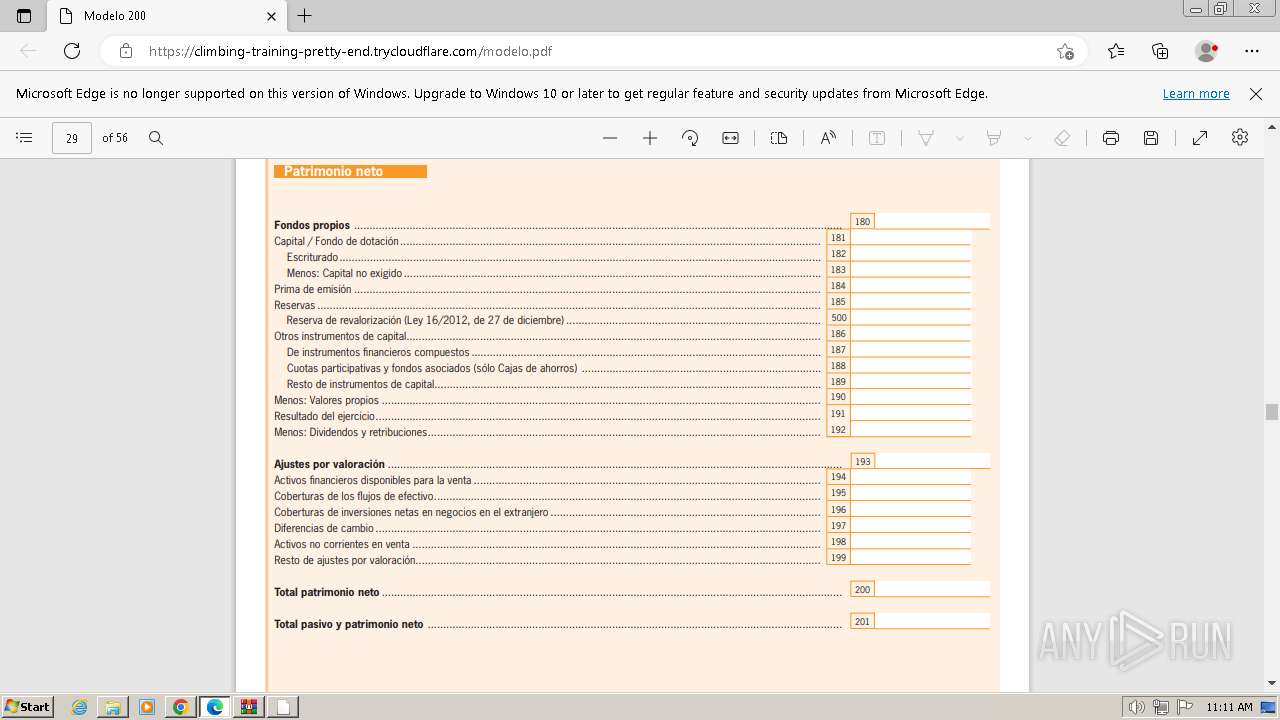This screenshot has height=720, width=1280.
Task: Select the Draw pen tool
Action: (x=926, y=138)
